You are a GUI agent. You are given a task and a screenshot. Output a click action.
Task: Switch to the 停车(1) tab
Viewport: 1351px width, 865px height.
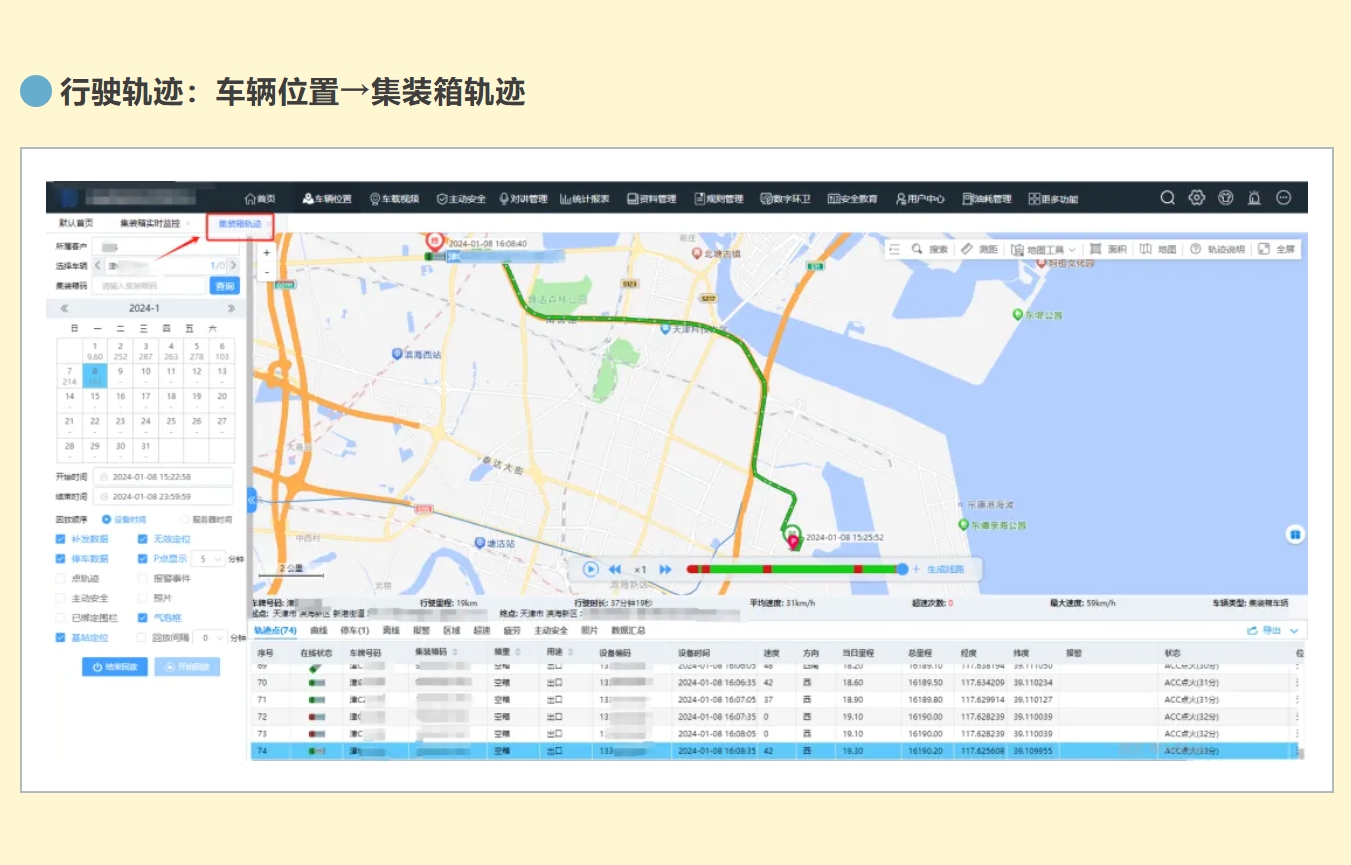(355, 631)
